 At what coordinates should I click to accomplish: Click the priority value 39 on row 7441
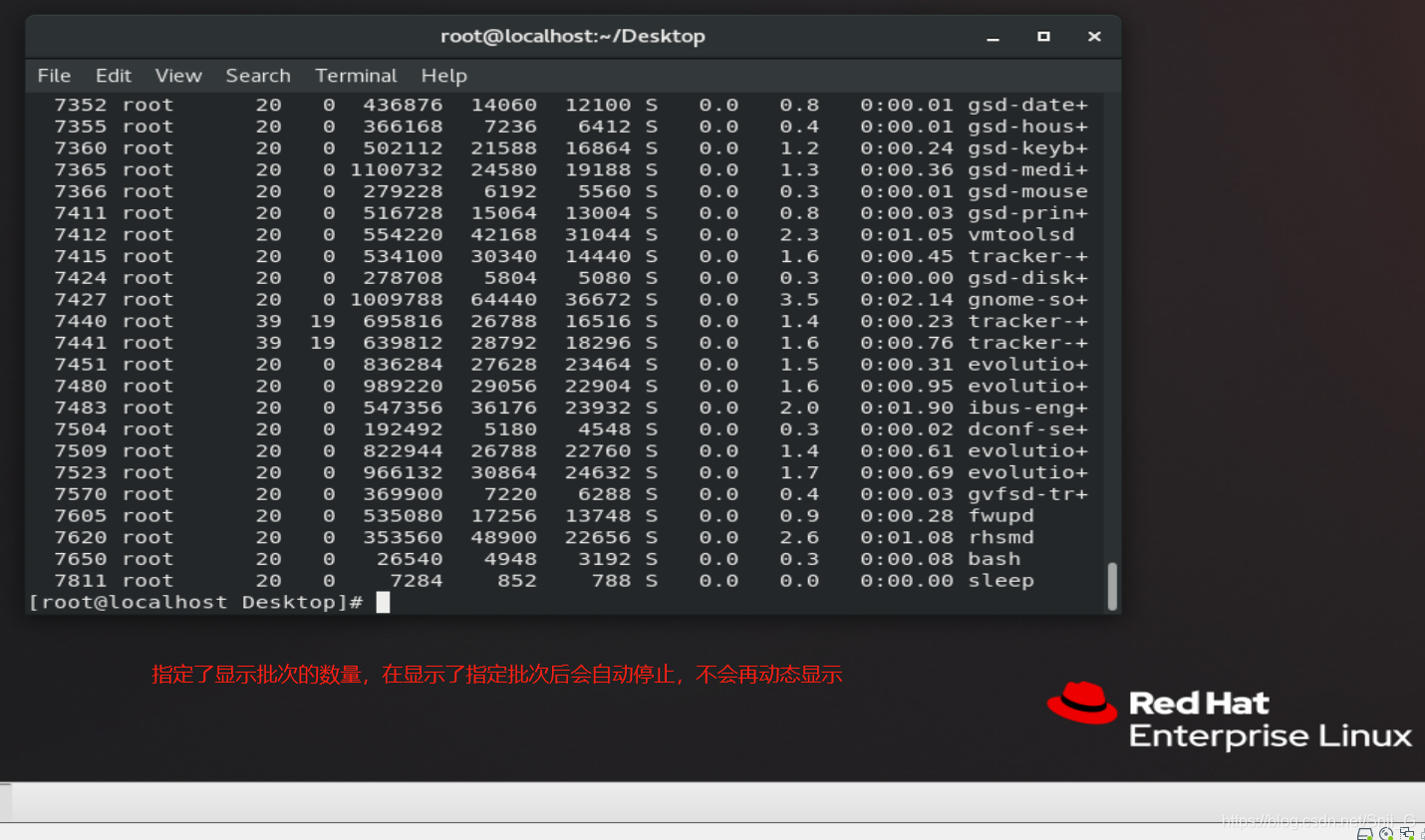[x=268, y=343]
